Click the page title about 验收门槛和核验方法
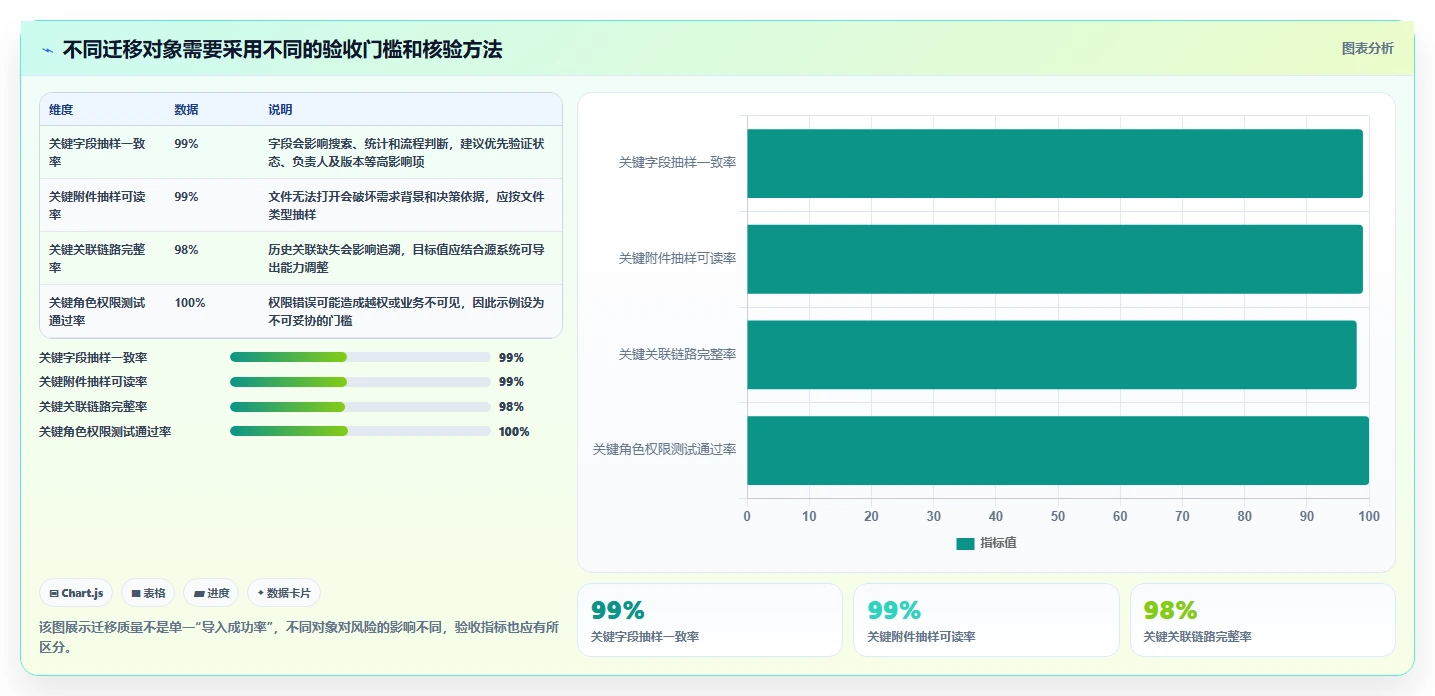This screenshot has height=696, width=1435. pos(282,50)
